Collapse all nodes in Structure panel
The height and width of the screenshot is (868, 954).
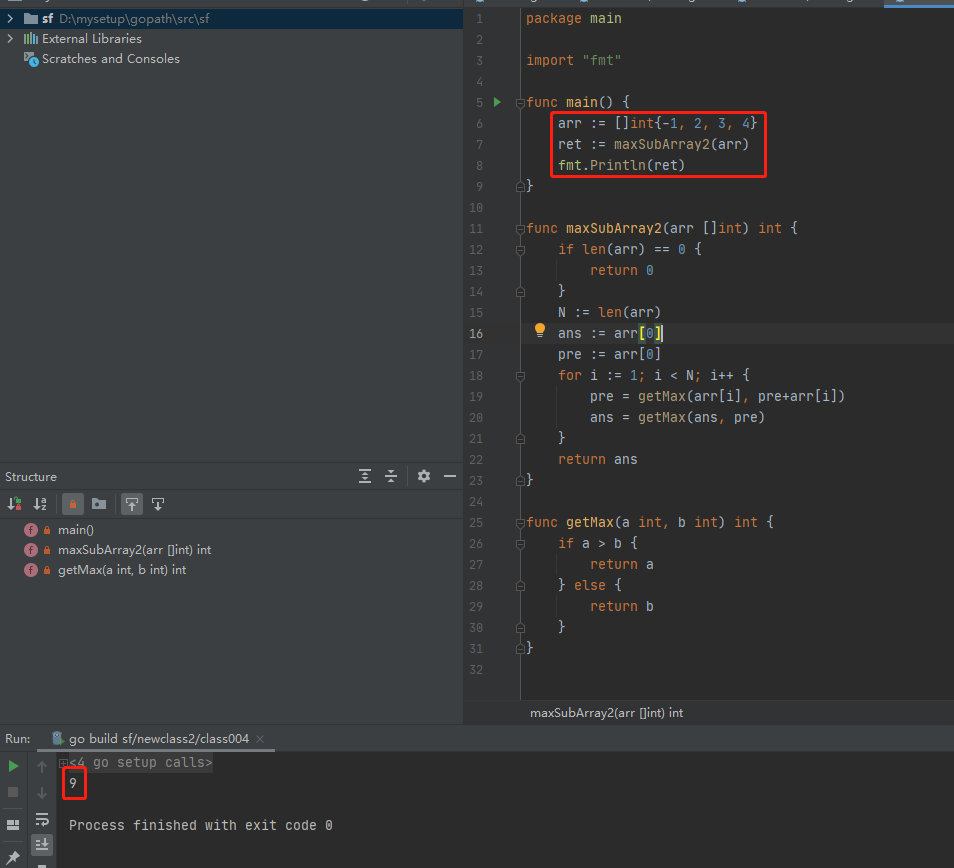391,476
